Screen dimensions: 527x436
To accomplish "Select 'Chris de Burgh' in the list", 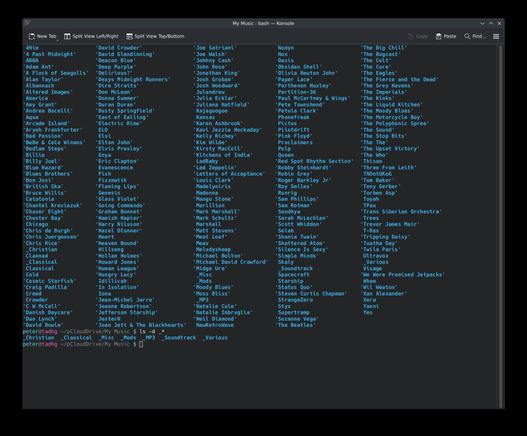I will pyautogui.click(x=48, y=231).
